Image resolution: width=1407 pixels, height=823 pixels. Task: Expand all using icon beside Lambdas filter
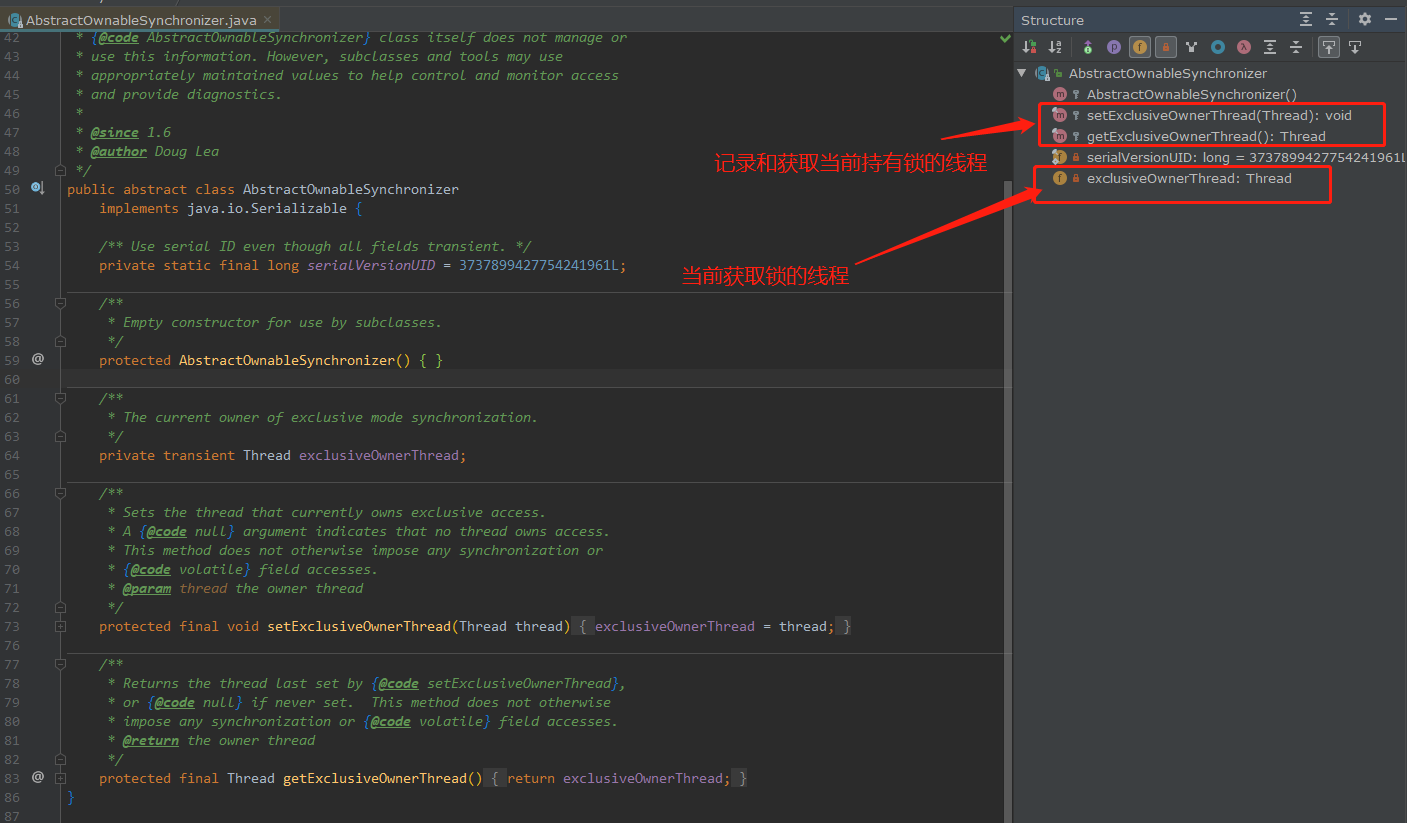coord(1270,47)
